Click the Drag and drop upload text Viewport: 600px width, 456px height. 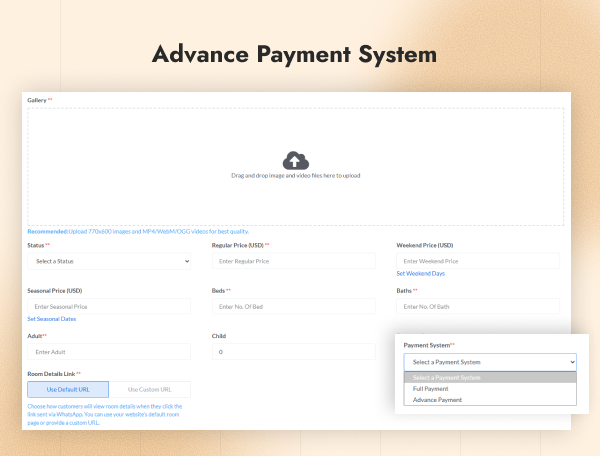point(295,176)
